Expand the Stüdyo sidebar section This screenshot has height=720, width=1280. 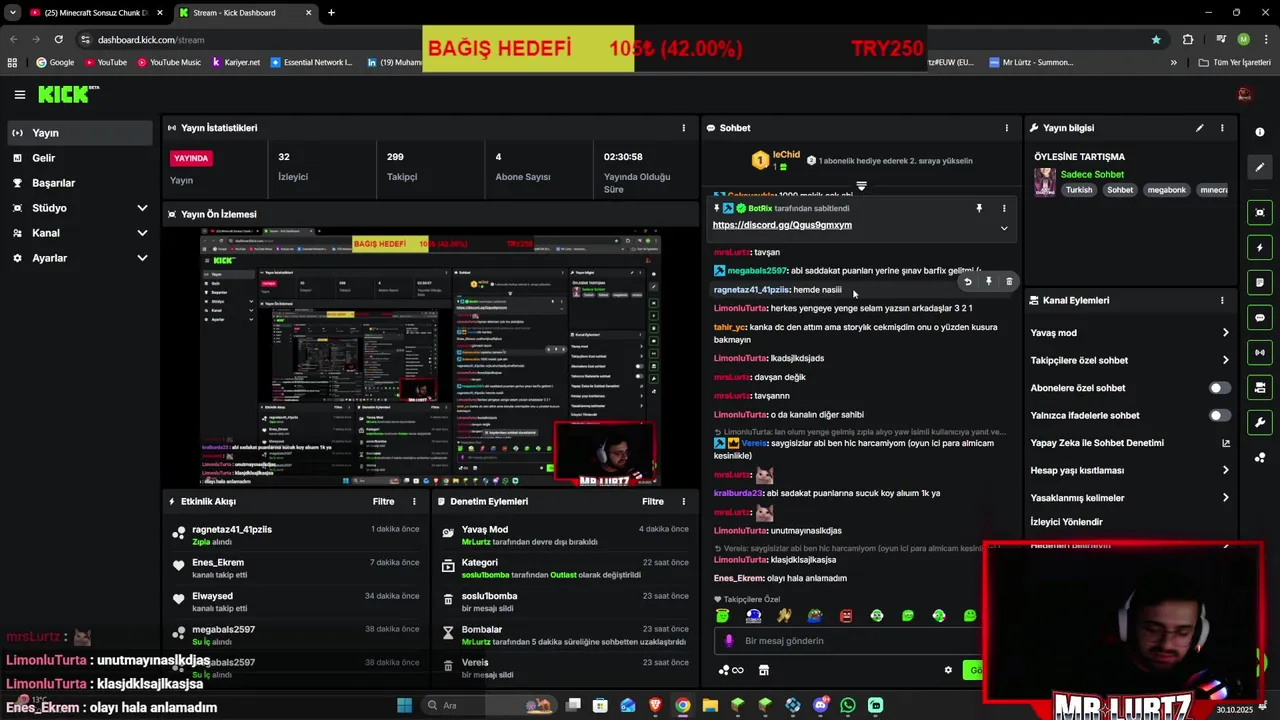80,208
